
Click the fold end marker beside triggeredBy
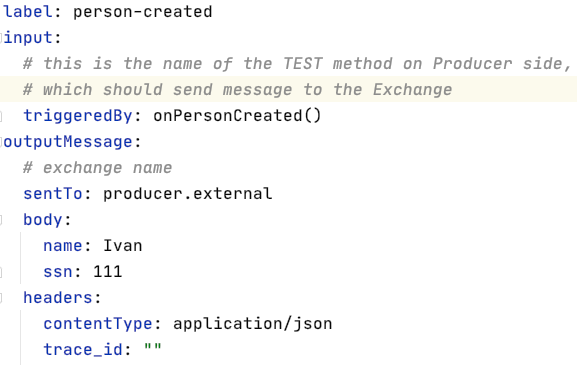(x=1, y=116)
